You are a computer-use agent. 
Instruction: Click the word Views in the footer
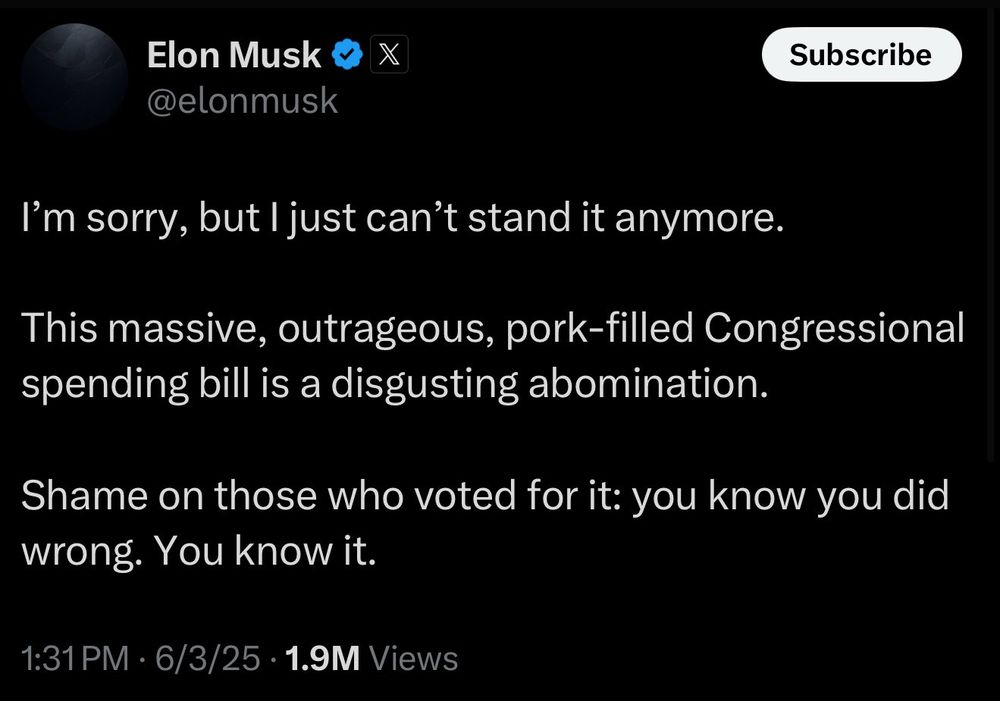[x=413, y=658]
